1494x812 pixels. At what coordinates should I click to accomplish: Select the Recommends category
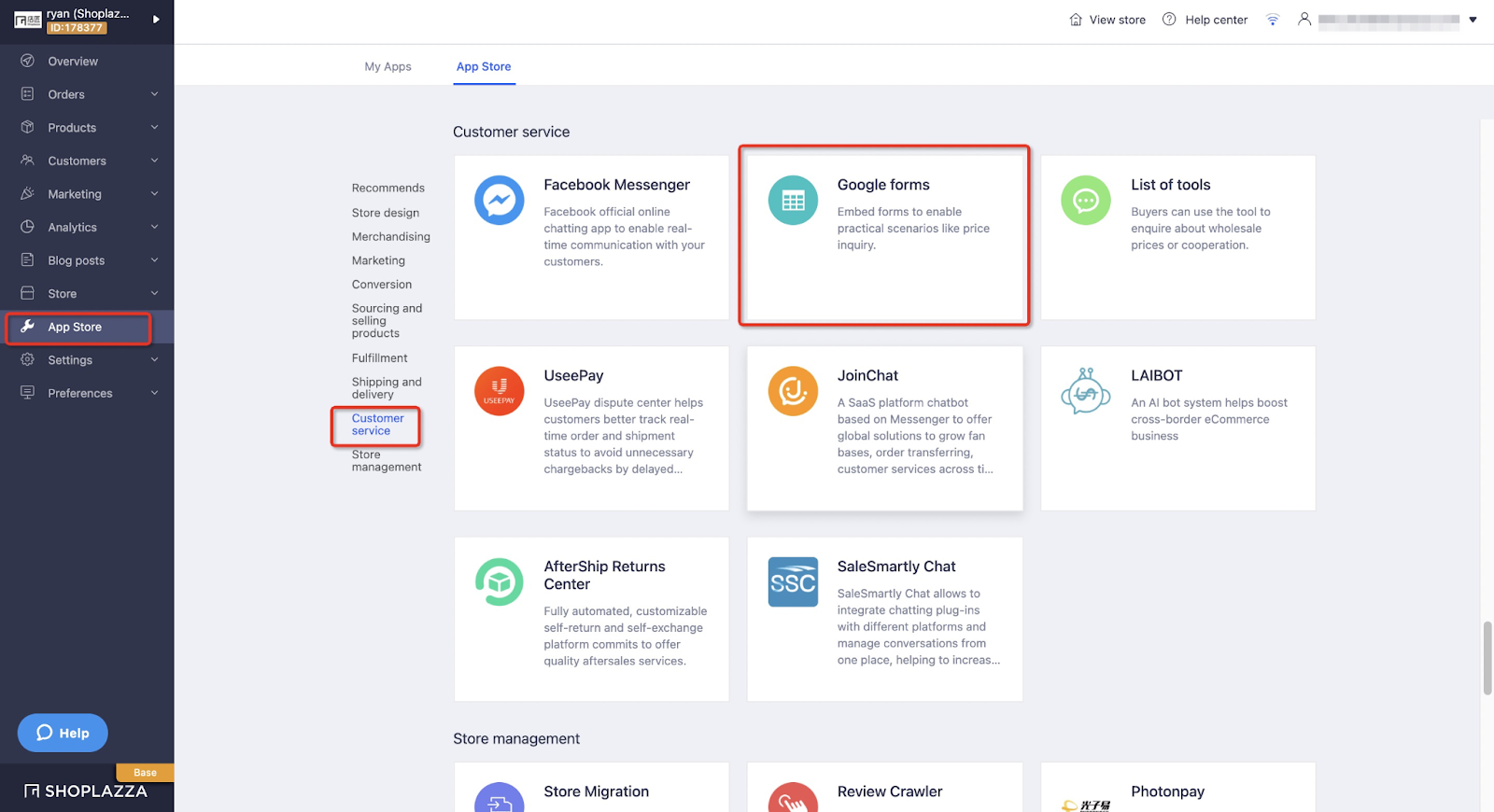coord(388,188)
